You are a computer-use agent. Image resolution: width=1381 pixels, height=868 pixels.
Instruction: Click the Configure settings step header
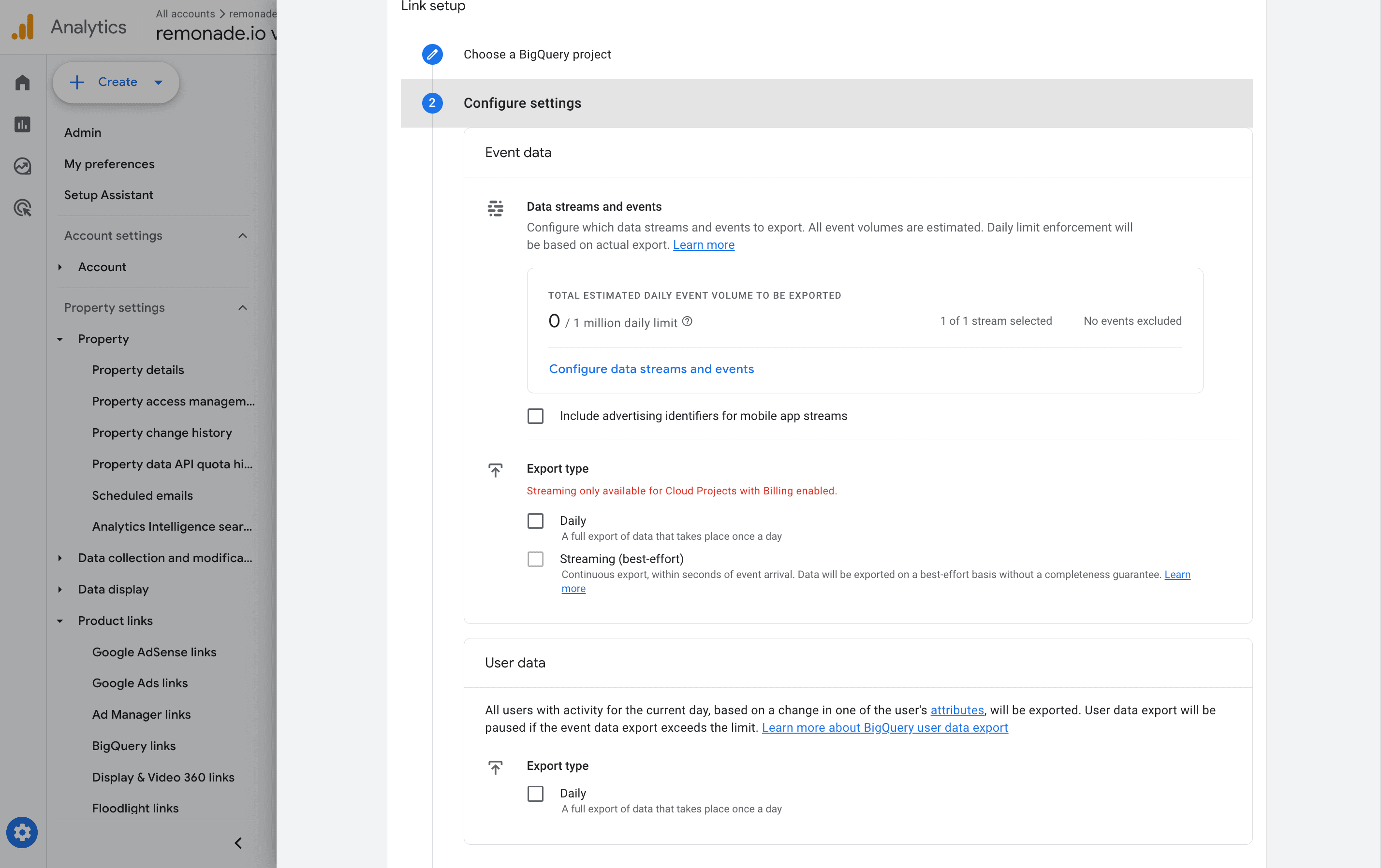pyautogui.click(x=826, y=103)
